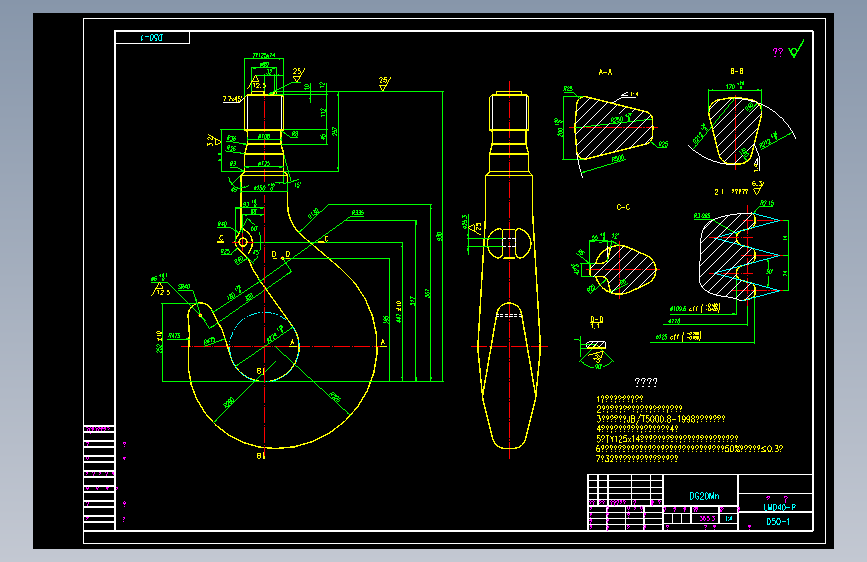Click the hatched B-B cross-section shape
Viewport: 867px width, 562px height.
pyautogui.click(x=735, y=131)
